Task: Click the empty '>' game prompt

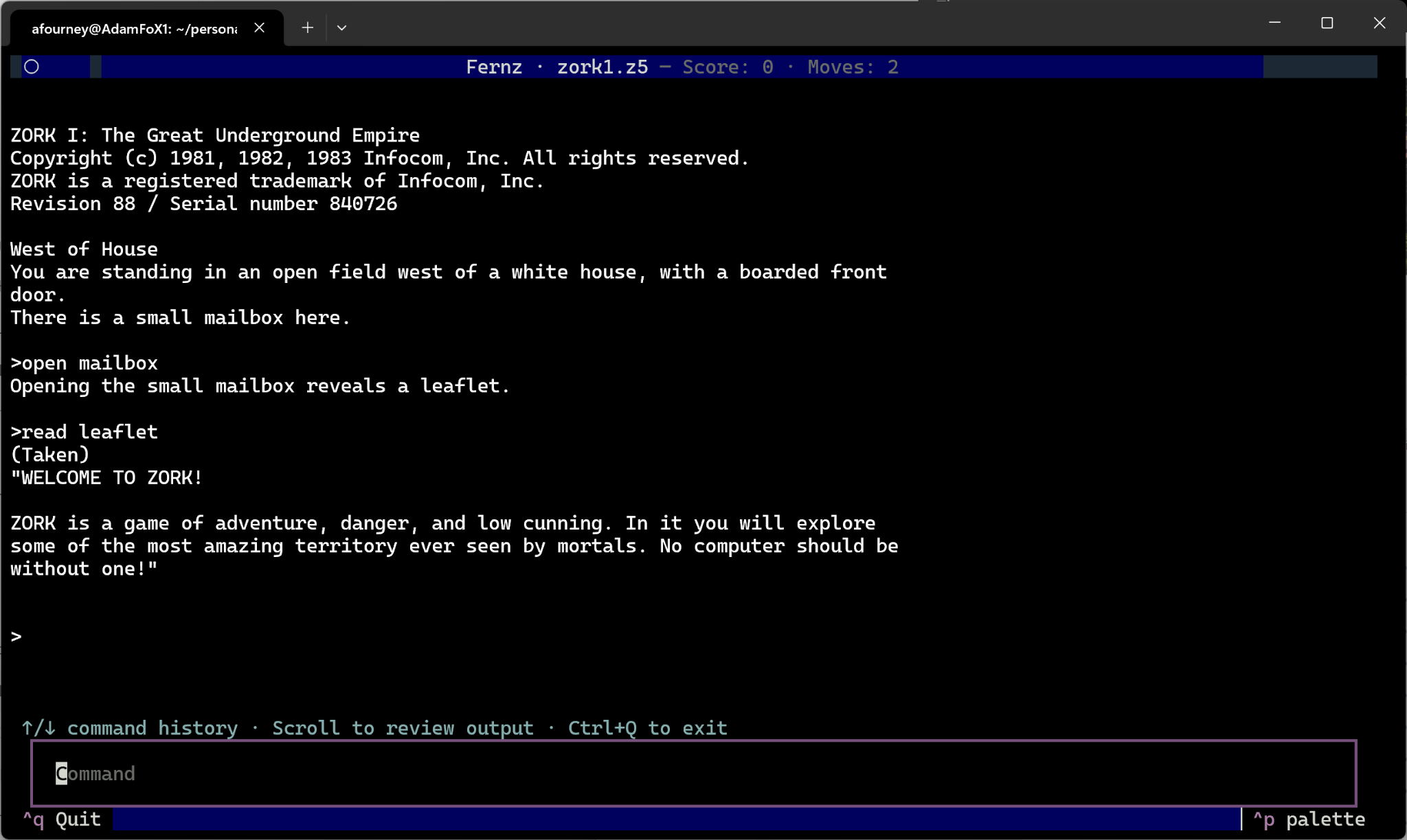Action: pos(16,637)
